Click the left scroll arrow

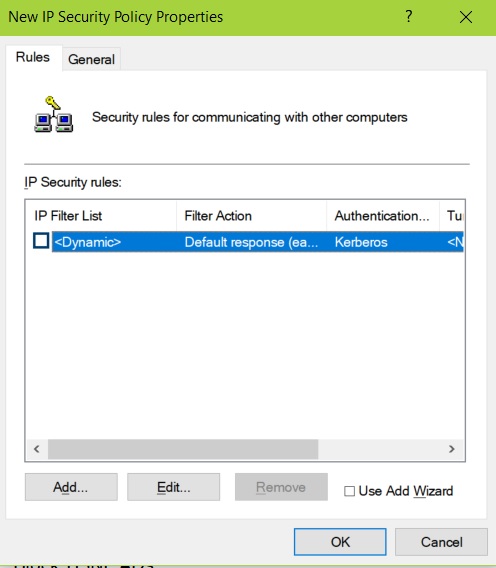37,449
